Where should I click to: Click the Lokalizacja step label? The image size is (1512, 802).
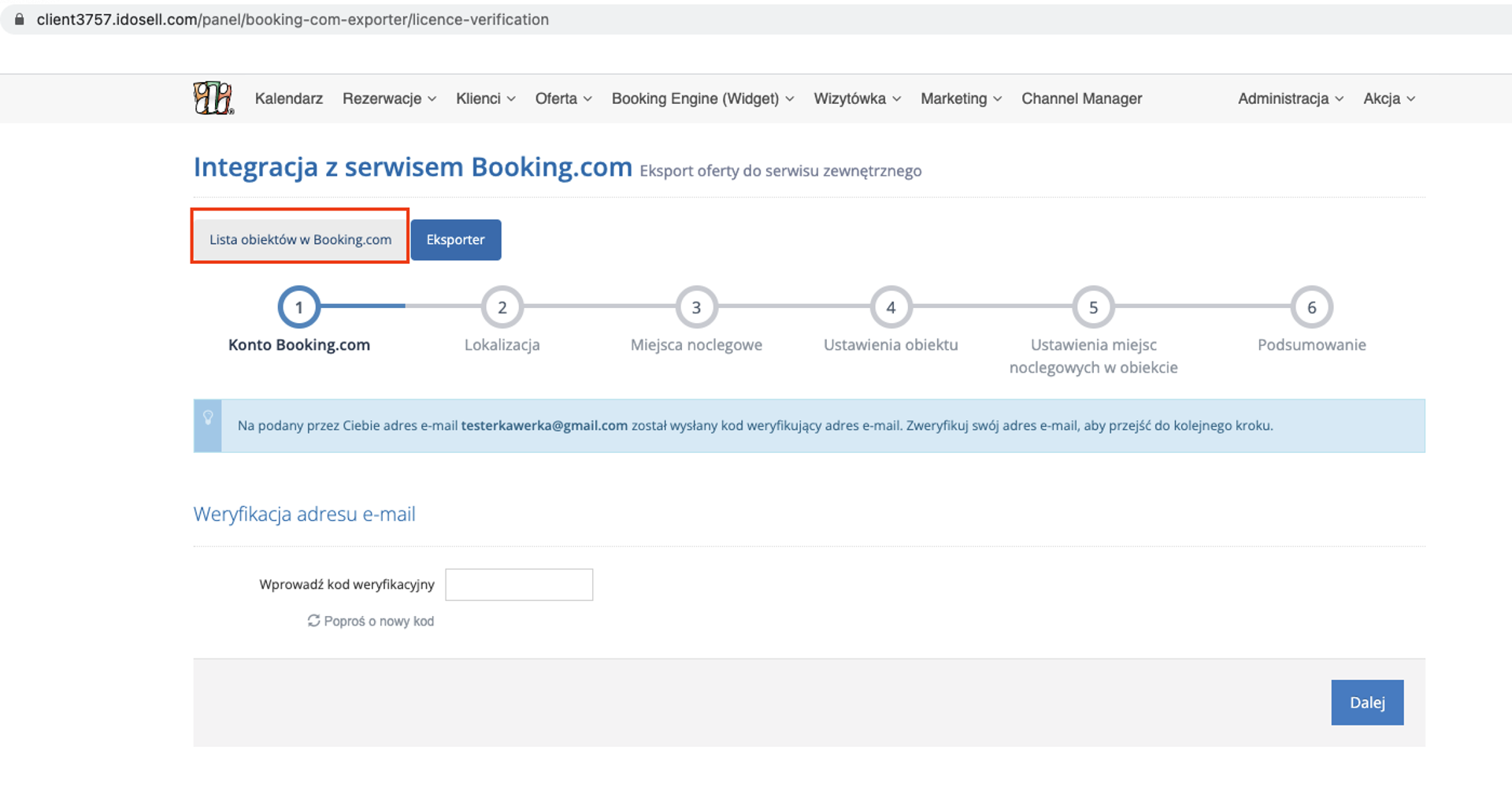502,344
